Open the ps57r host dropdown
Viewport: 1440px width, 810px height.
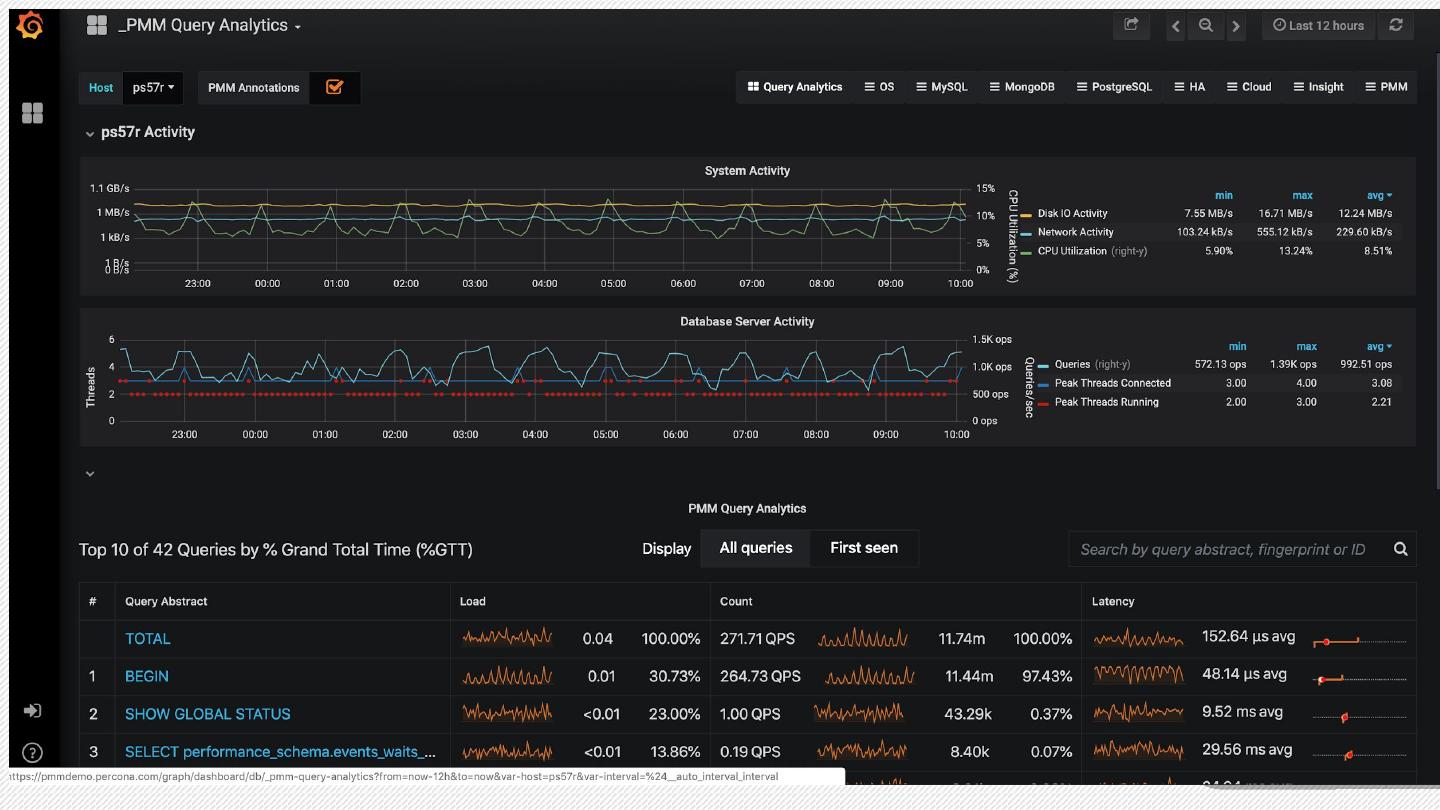[153, 87]
